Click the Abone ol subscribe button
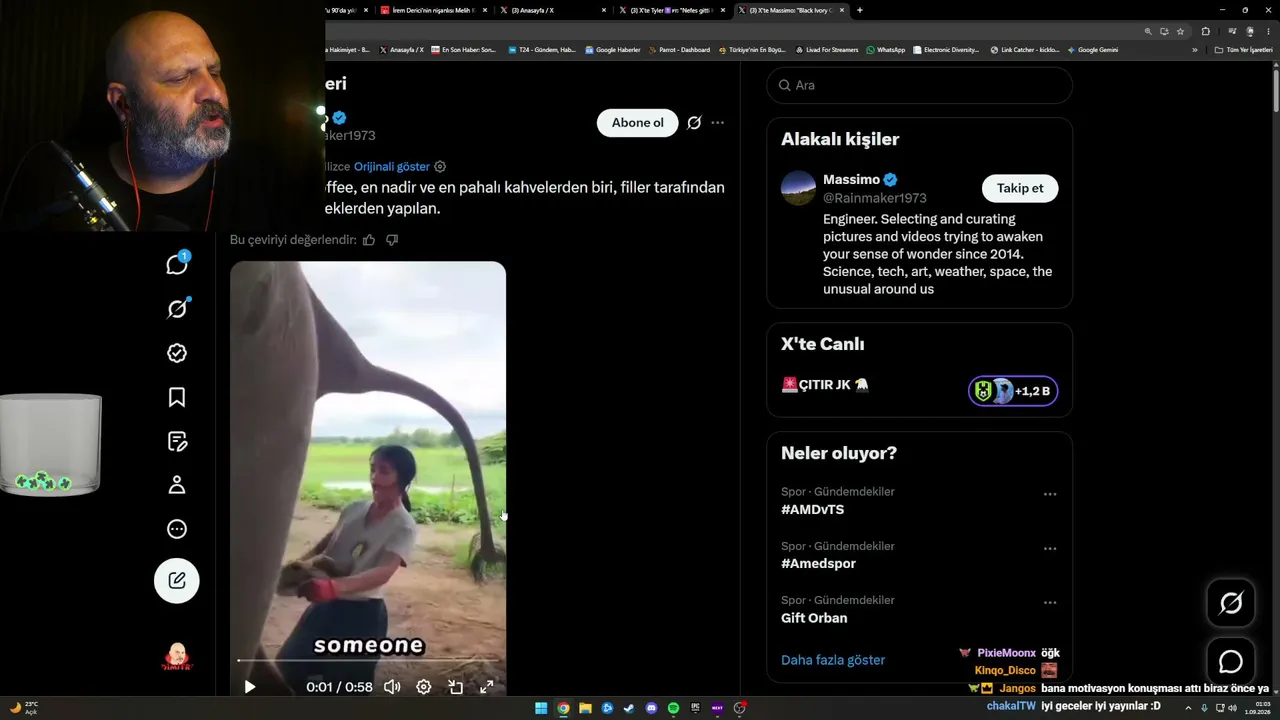1280x720 pixels. (637, 123)
